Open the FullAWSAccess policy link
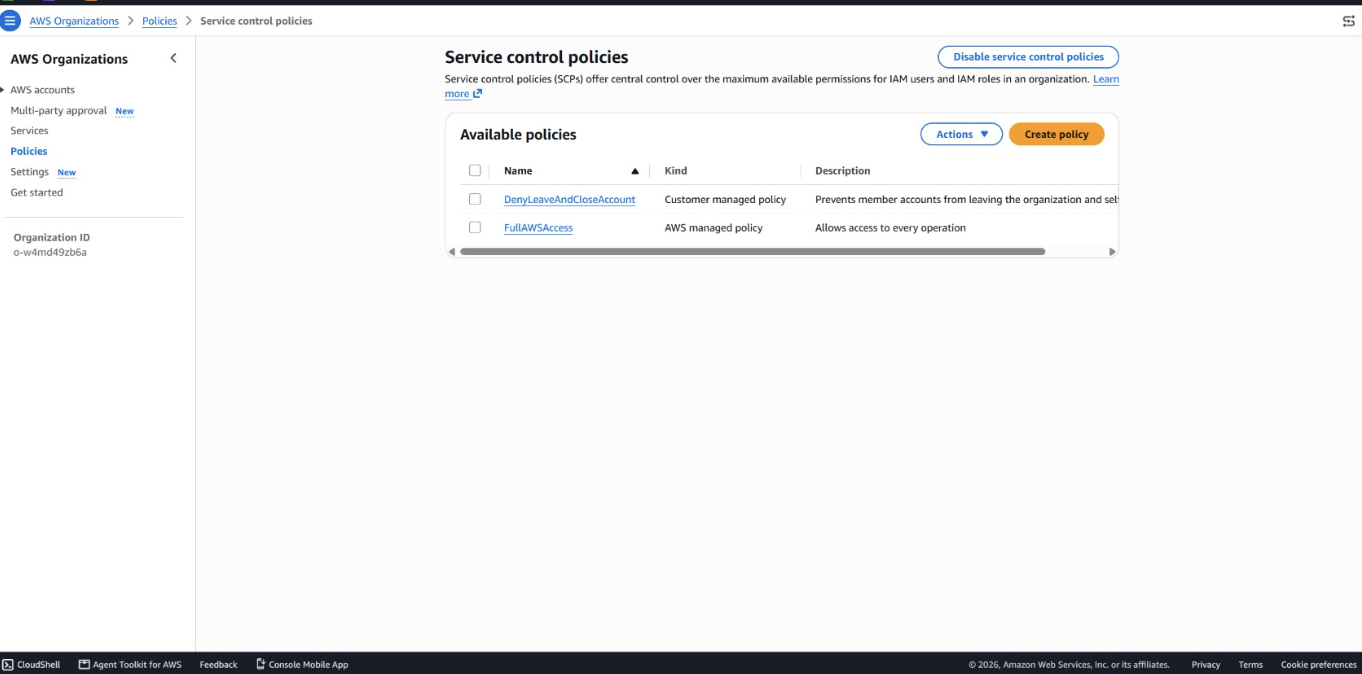Image resolution: width=1362 pixels, height=674 pixels. (538, 228)
